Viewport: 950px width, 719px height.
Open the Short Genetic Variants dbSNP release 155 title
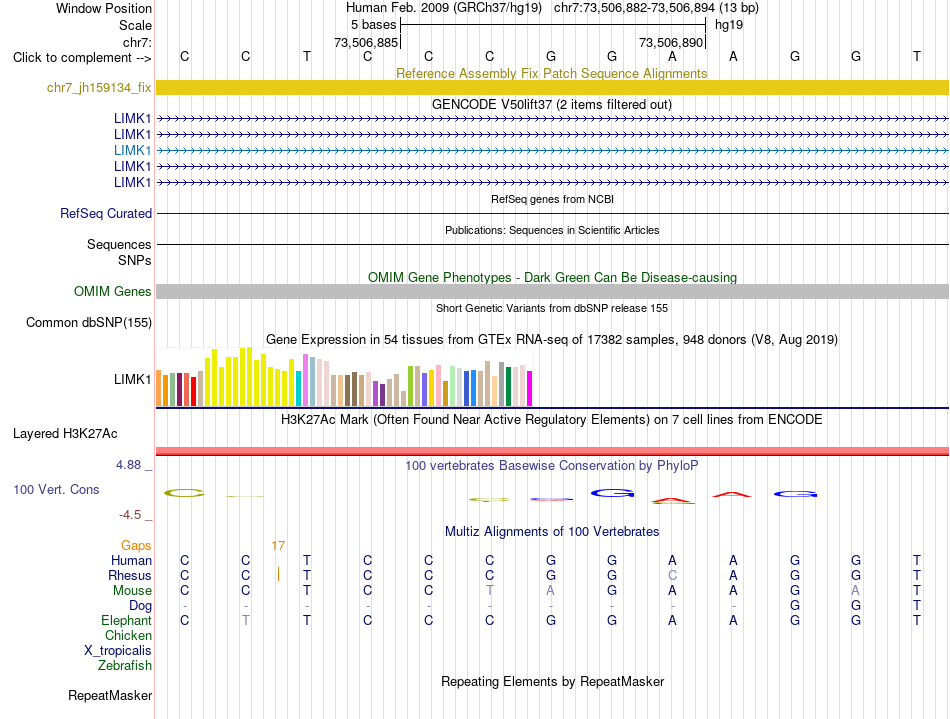pos(551,308)
